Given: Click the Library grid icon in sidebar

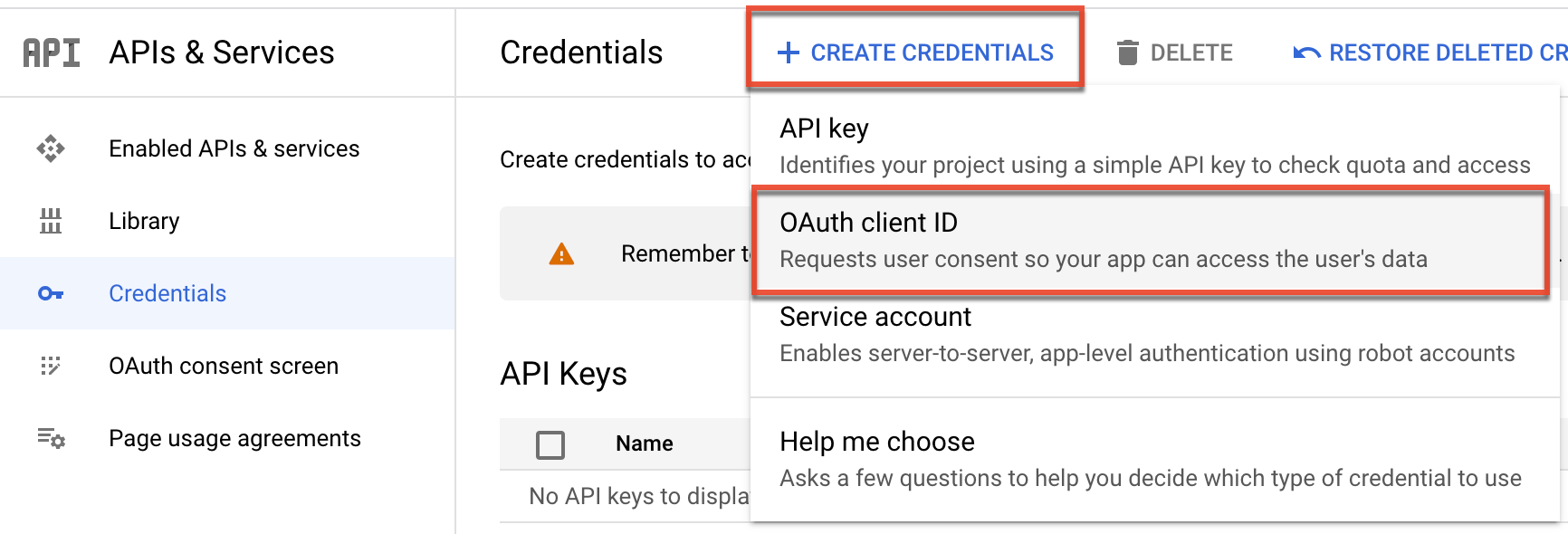Looking at the screenshot, I should (x=50, y=220).
